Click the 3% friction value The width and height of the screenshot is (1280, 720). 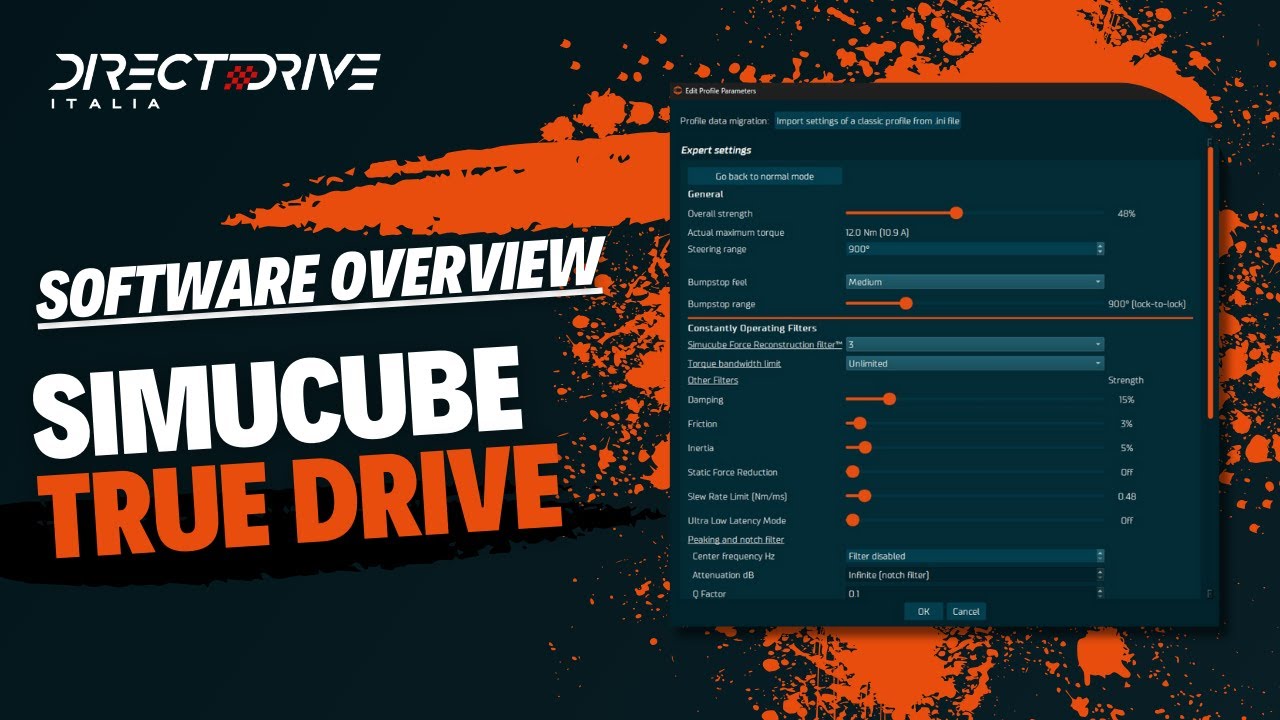(x=1127, y=424)
